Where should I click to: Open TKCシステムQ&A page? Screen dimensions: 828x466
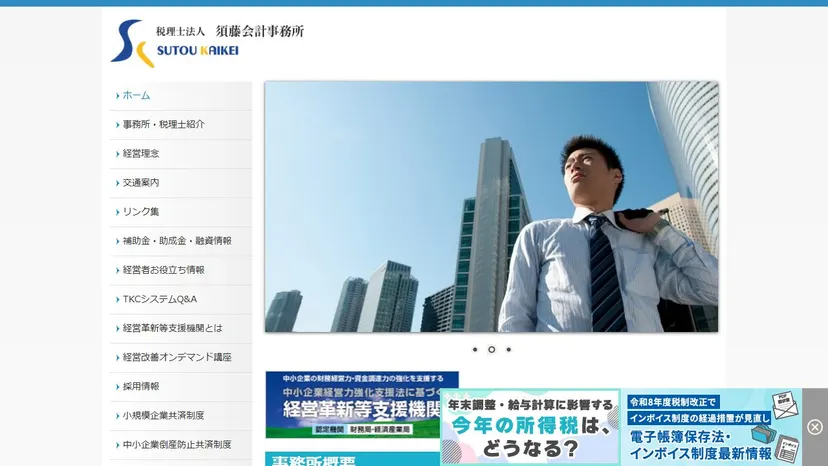click(181, 299)
